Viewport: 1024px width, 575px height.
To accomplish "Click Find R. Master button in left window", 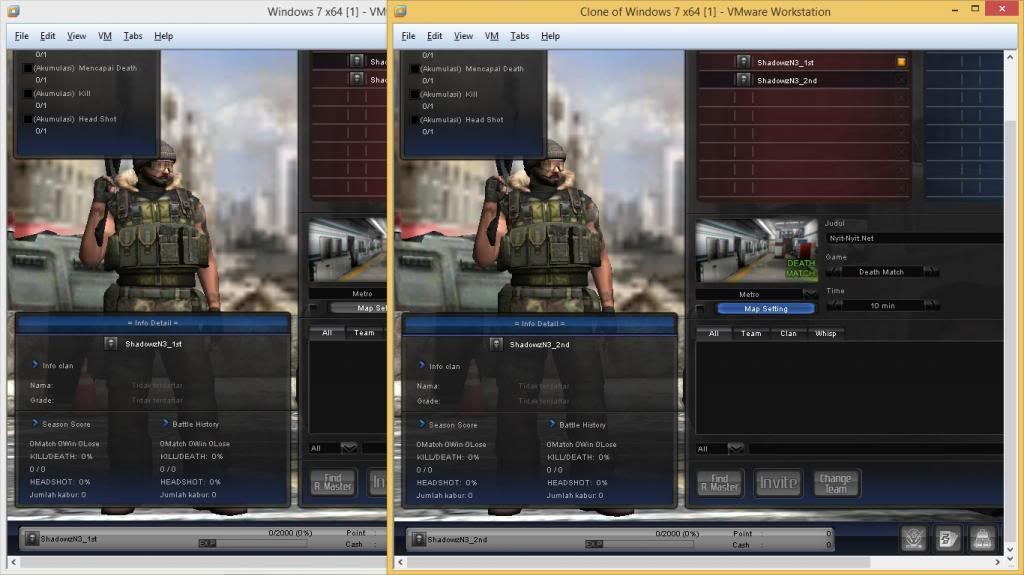I will click(333, 482).
